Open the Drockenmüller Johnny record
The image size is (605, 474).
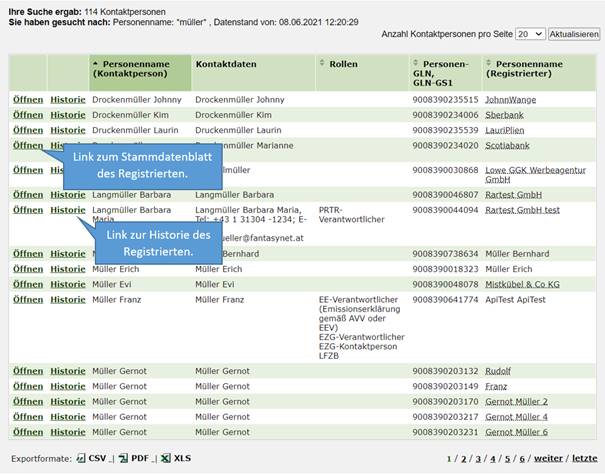pyautogui.click(x=28, y=100)
